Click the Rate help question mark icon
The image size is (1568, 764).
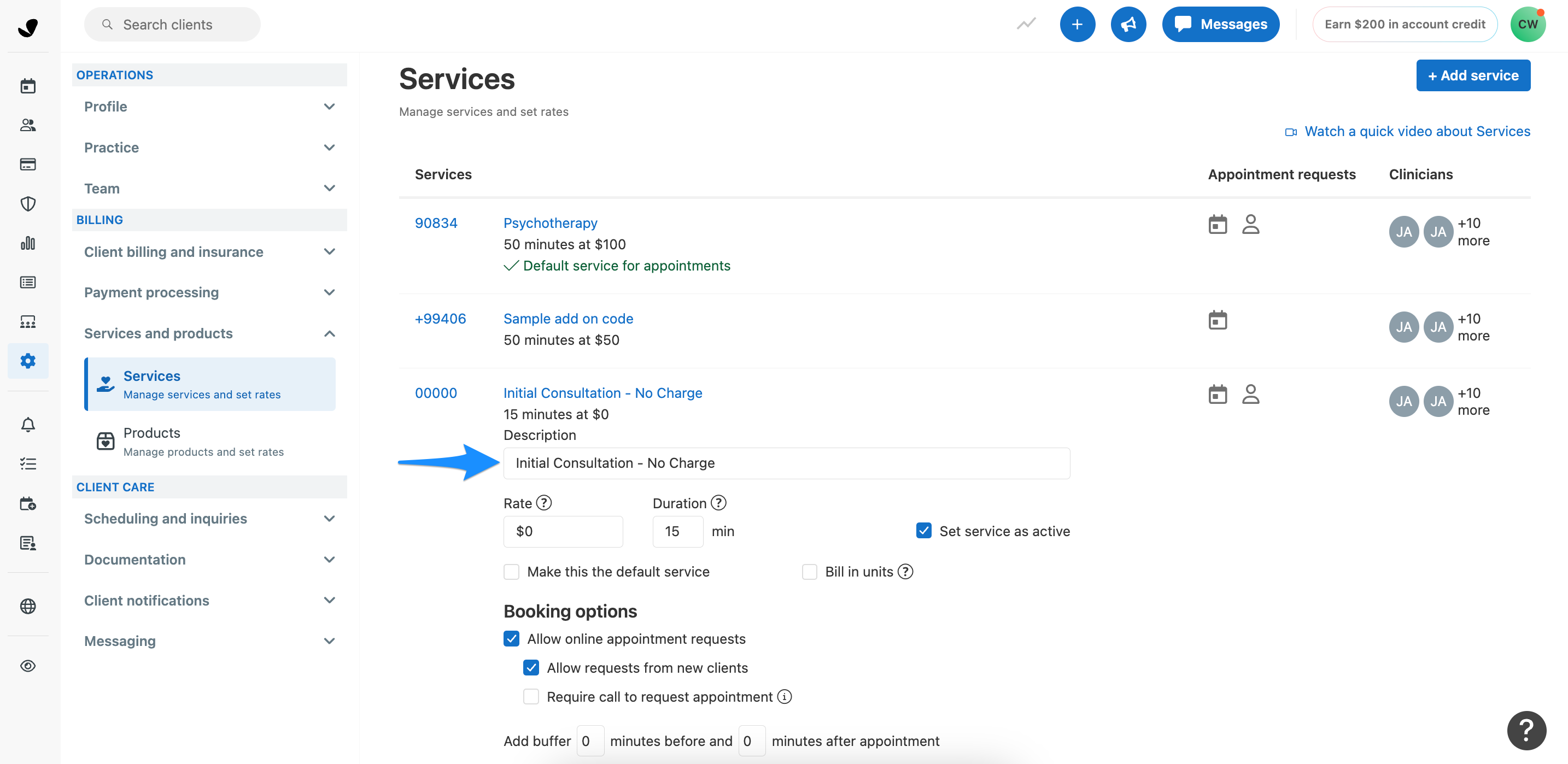(544, 503)
